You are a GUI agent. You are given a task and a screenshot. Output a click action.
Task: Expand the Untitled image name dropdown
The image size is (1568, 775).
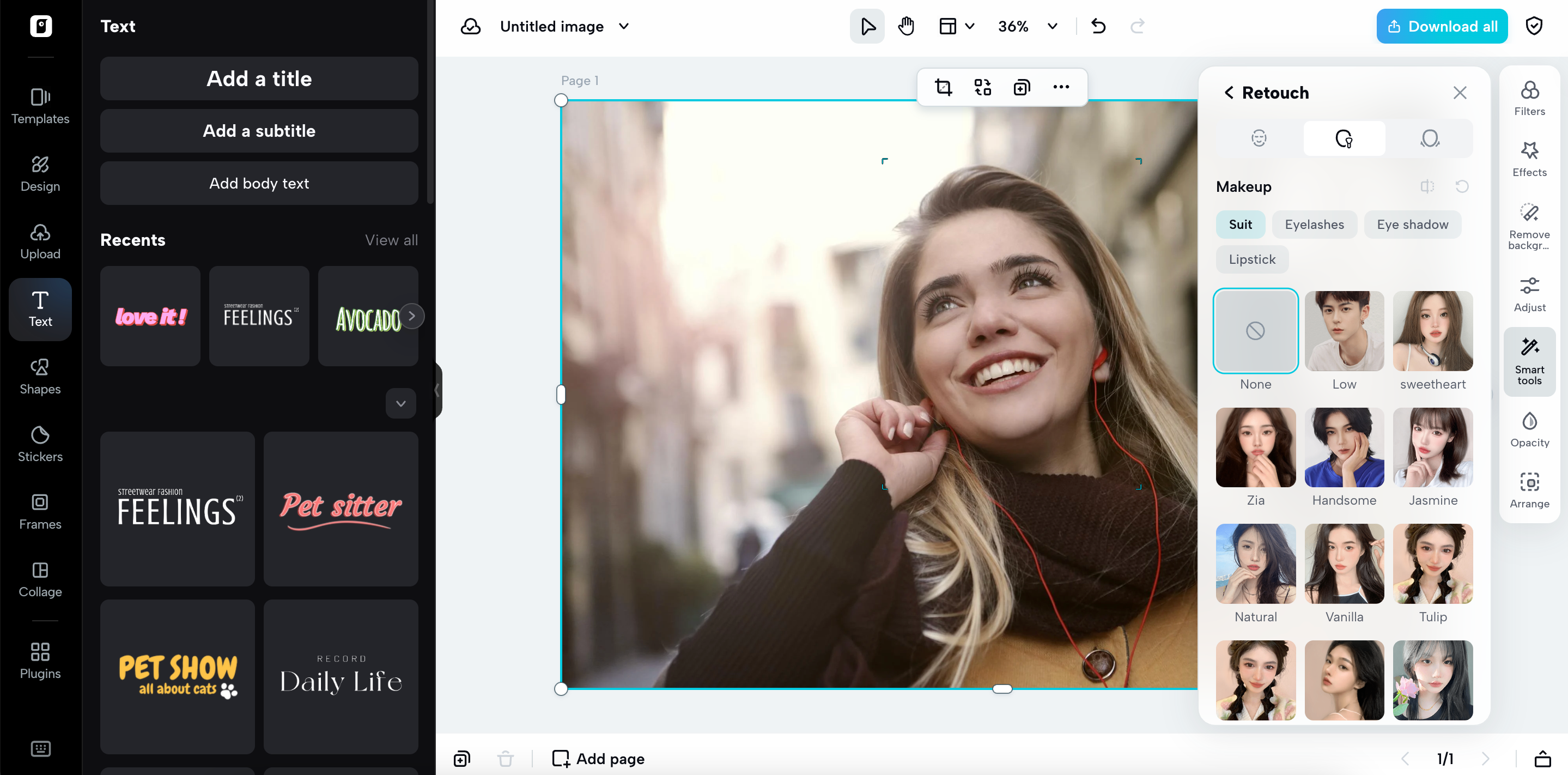tap(623, 26)
